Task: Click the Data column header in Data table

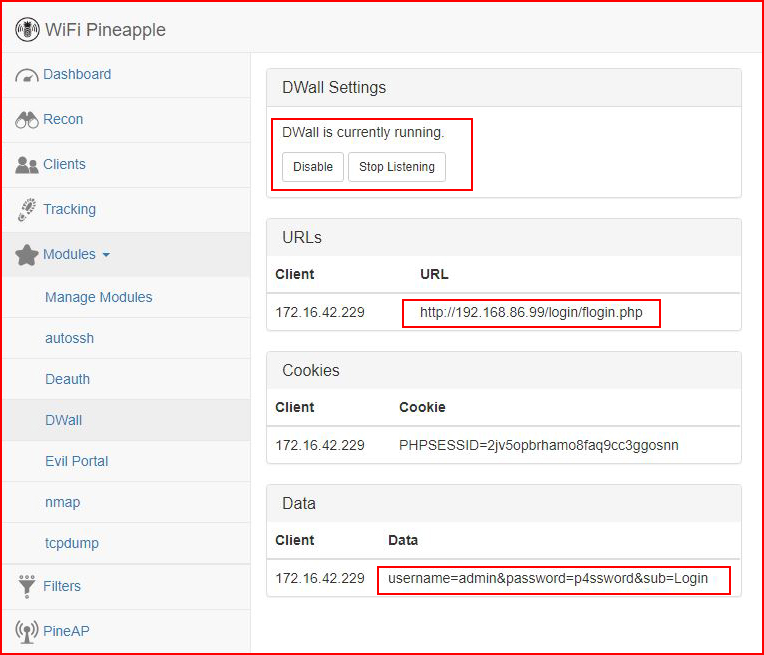Action: (x=402, y=540)
